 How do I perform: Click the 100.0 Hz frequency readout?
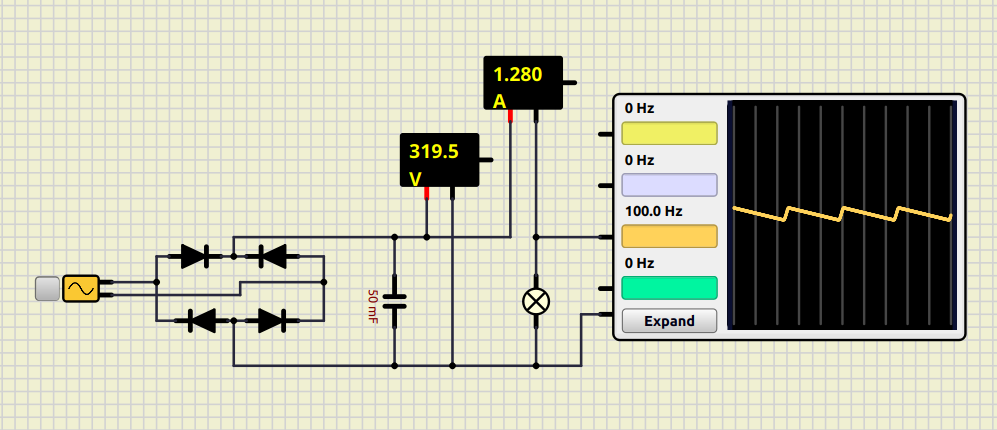(653, 212)
